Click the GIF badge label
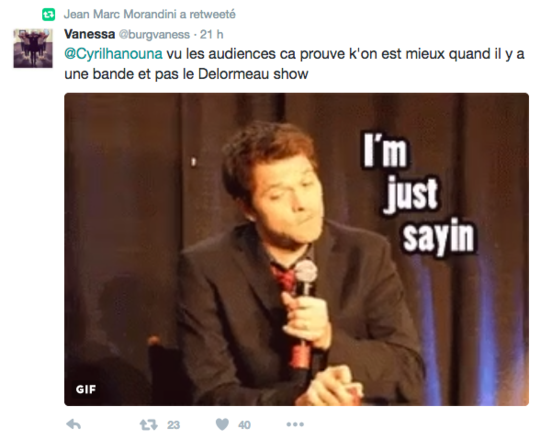The height and width of the screenshot is (439, 540). 86,389
